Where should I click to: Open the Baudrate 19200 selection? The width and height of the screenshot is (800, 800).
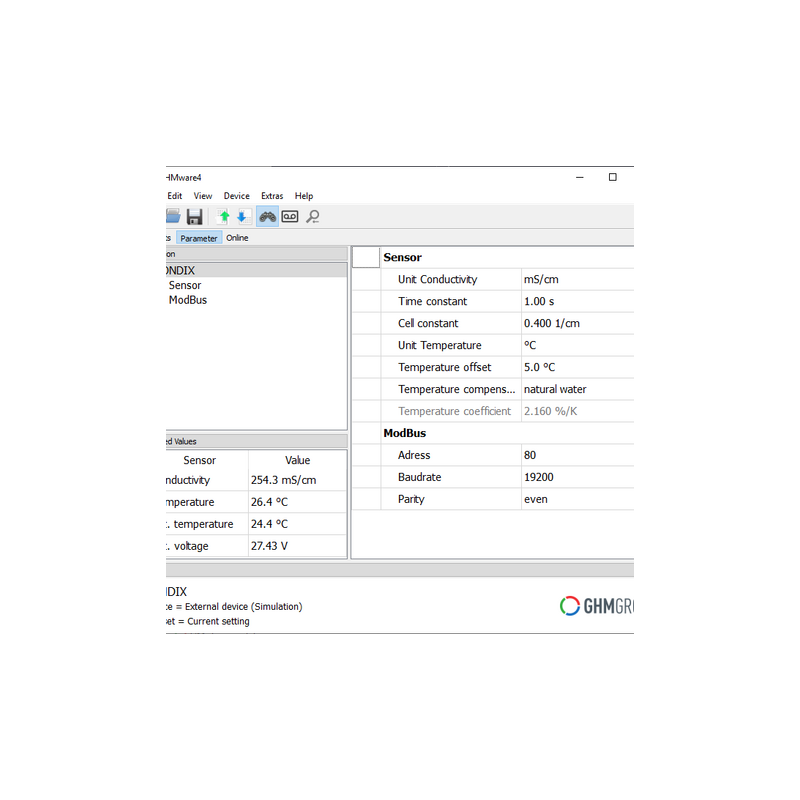point(544,477)
